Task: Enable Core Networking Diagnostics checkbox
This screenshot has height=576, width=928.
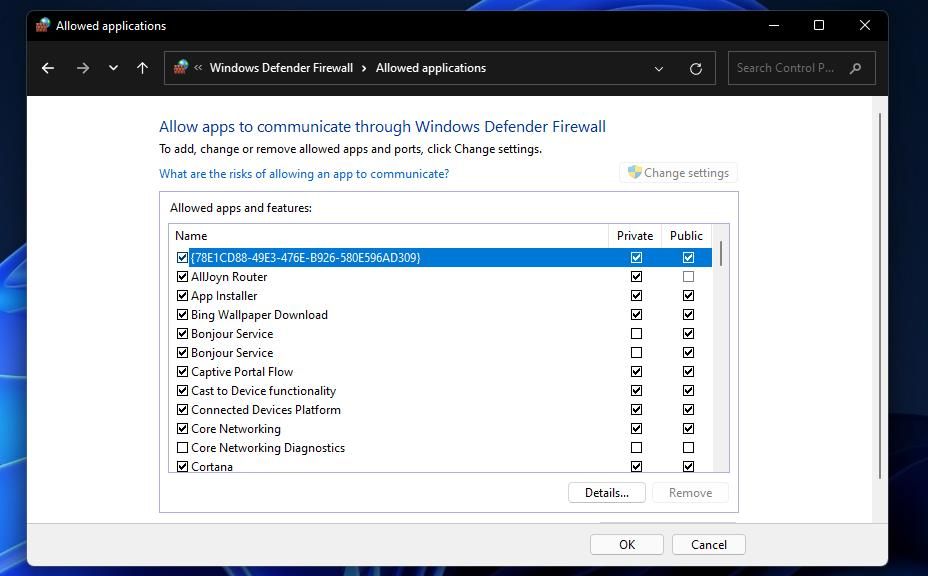Action: (x=182, y=448)
